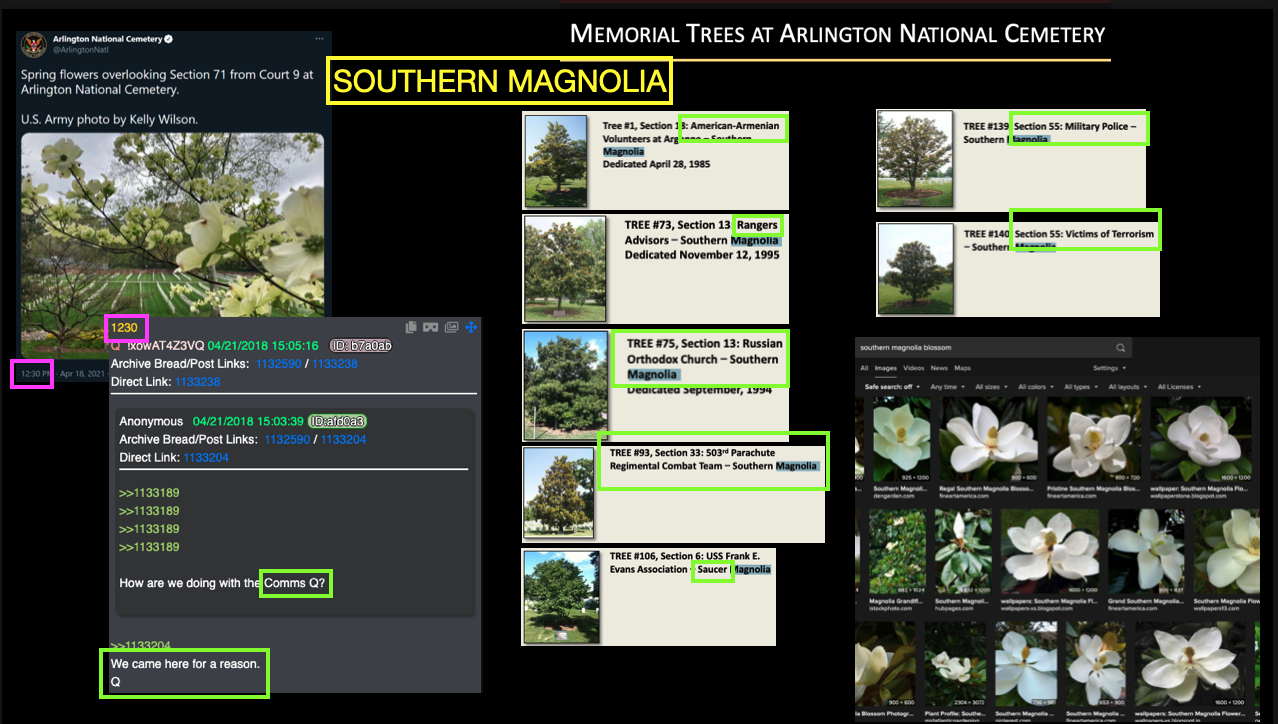Open the All colors filter dropdown
This screenshot has width=1278, height=724.
click(1036, 387)
